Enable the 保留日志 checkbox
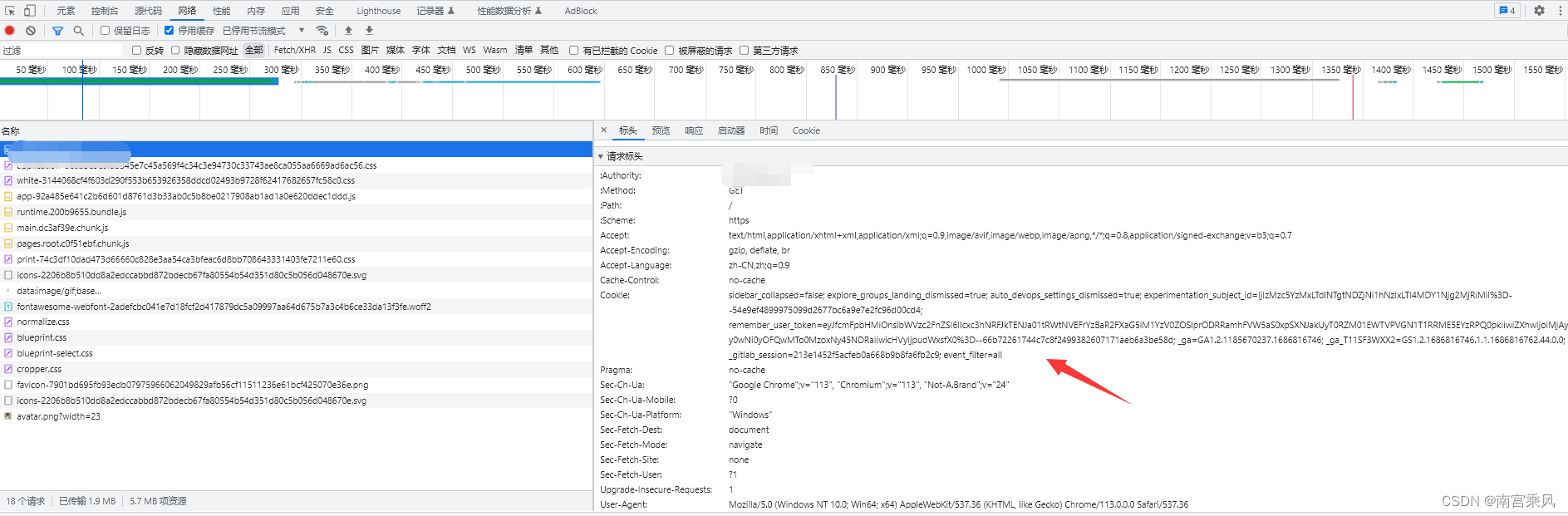The width and height of the screenshot is (1568, 516). [106, 31]
